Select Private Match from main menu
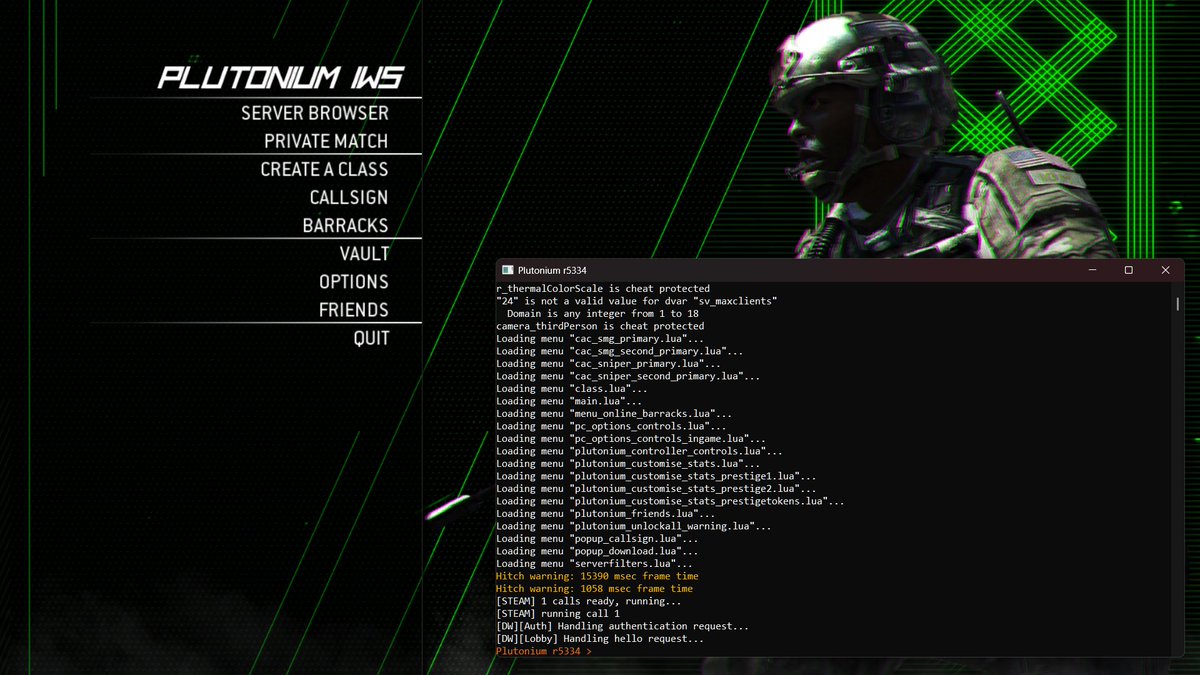Screen dimensions: 1200x675 [326, 141]
